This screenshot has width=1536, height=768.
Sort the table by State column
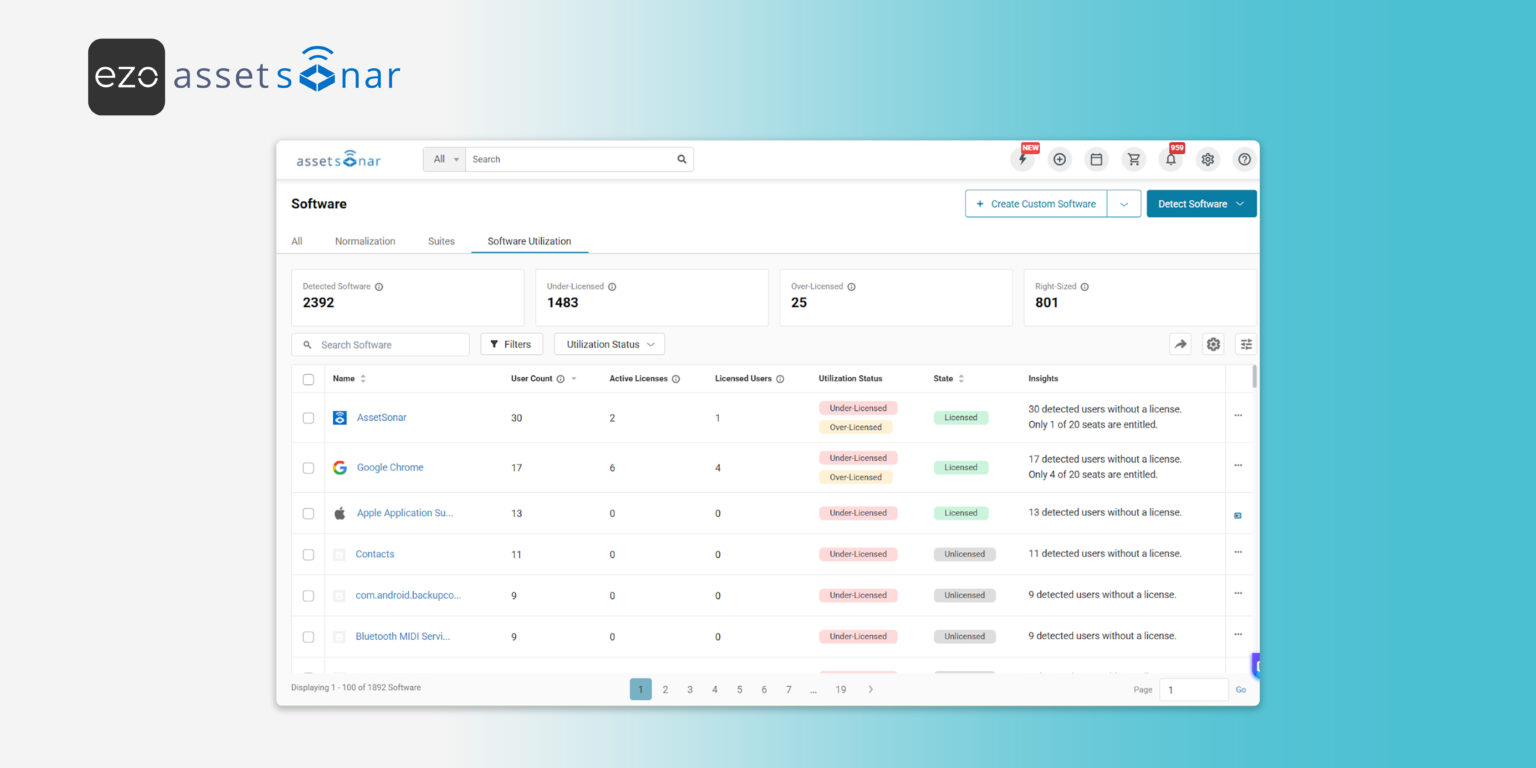pos(949,379)
